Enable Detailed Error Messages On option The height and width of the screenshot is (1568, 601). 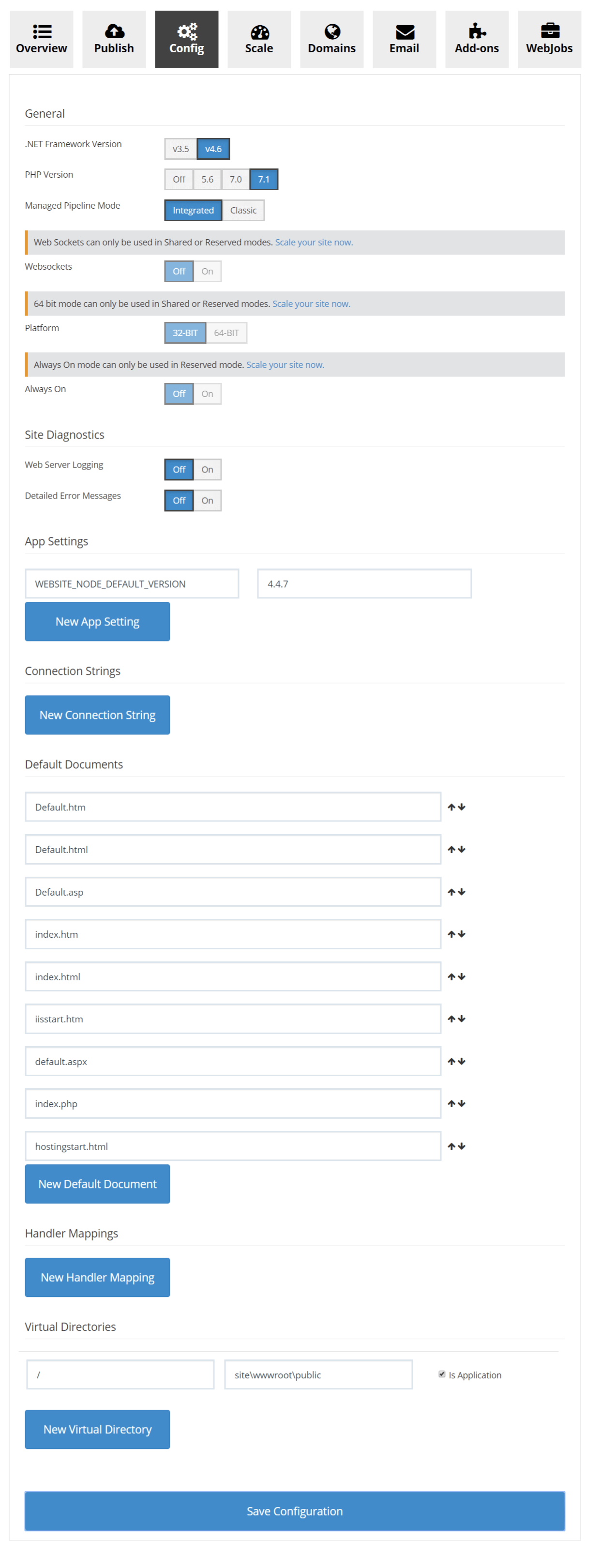pos(207,501)
